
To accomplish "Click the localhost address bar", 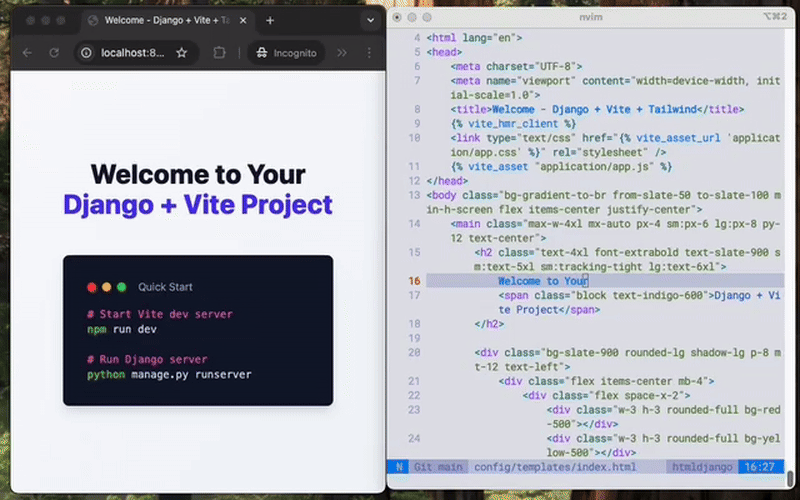I will 130,53.
